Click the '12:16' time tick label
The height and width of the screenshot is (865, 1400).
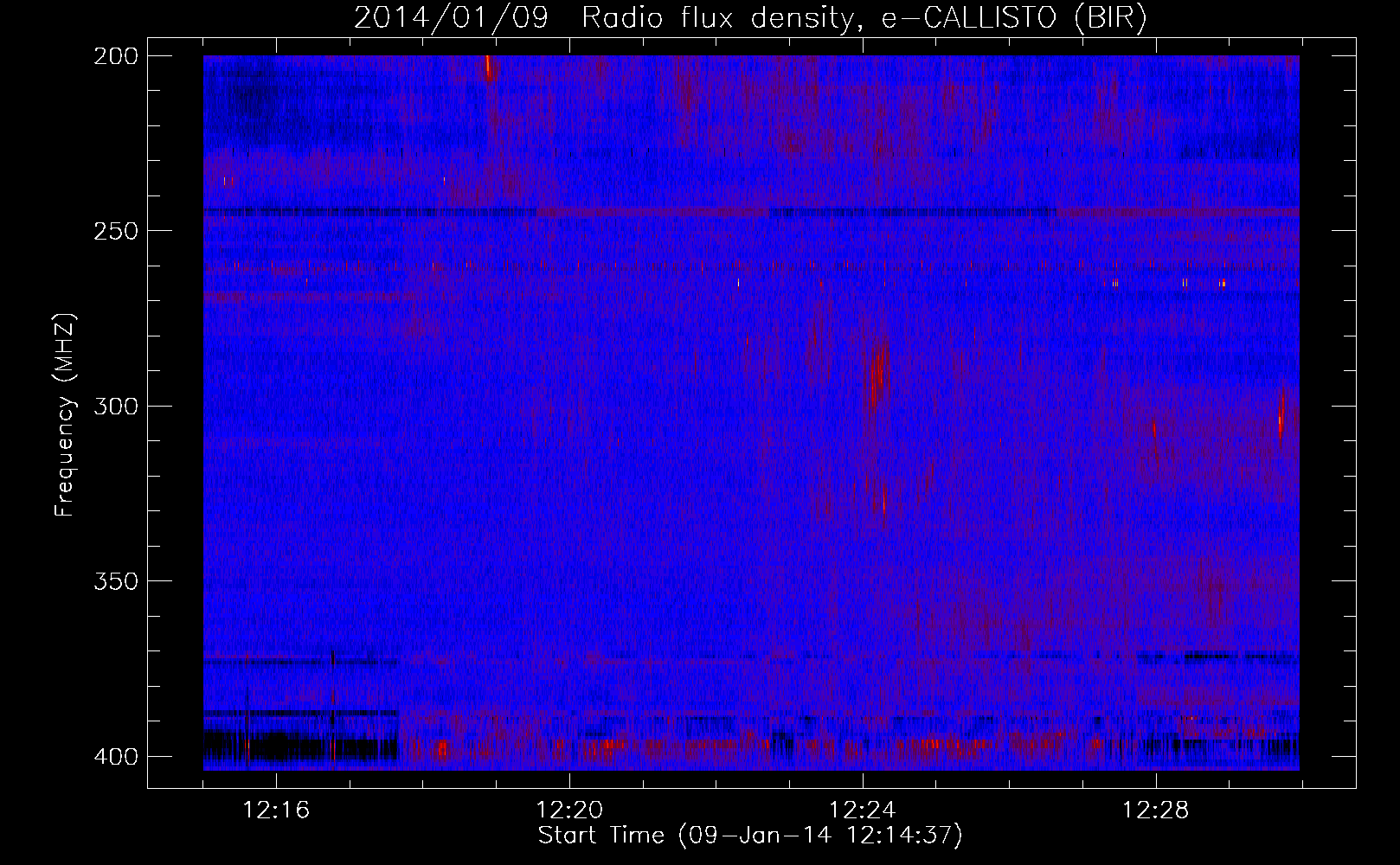pyautogui.click(x=276, y=811)
